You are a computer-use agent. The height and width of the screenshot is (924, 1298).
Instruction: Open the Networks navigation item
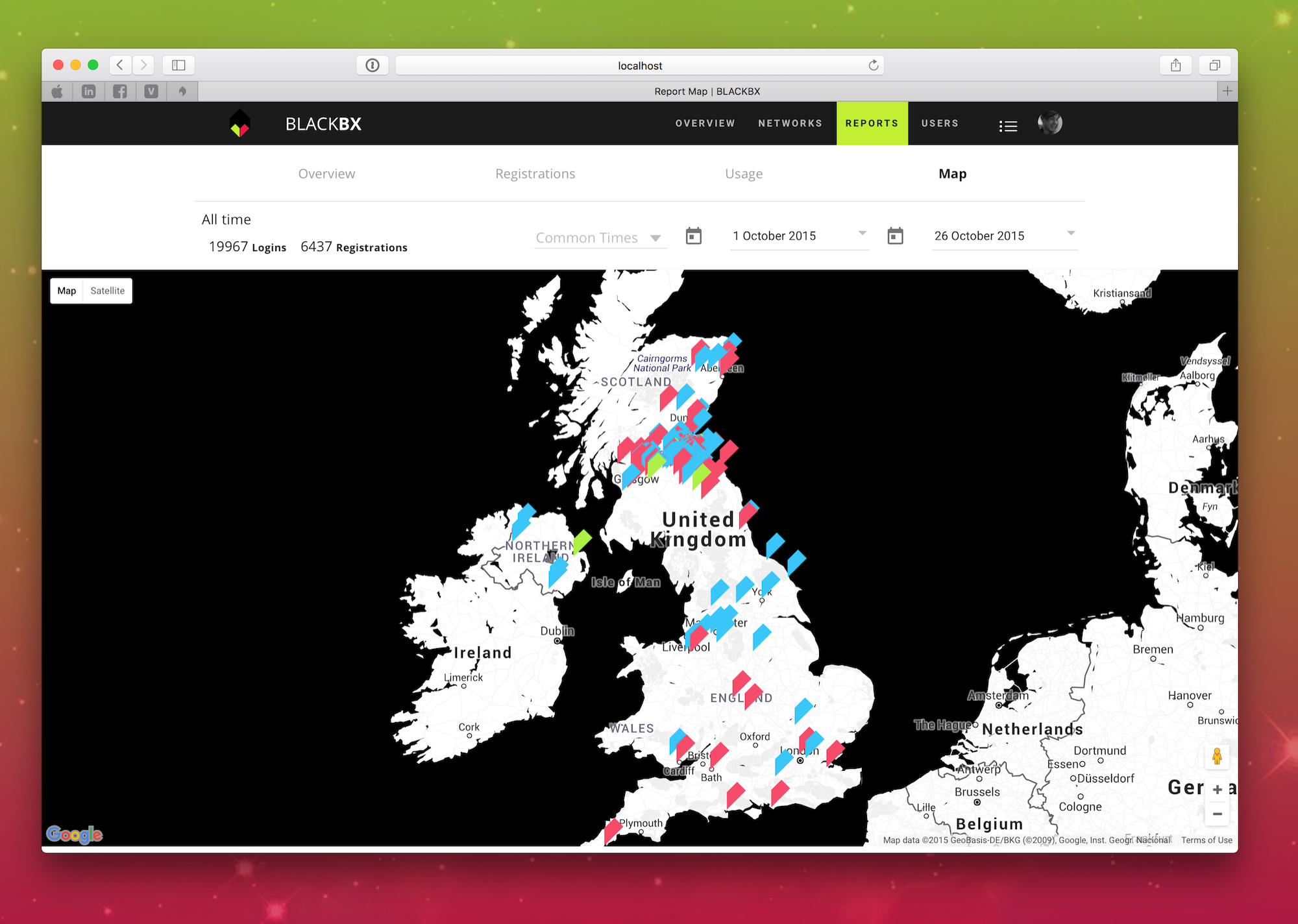coord(790,123)
